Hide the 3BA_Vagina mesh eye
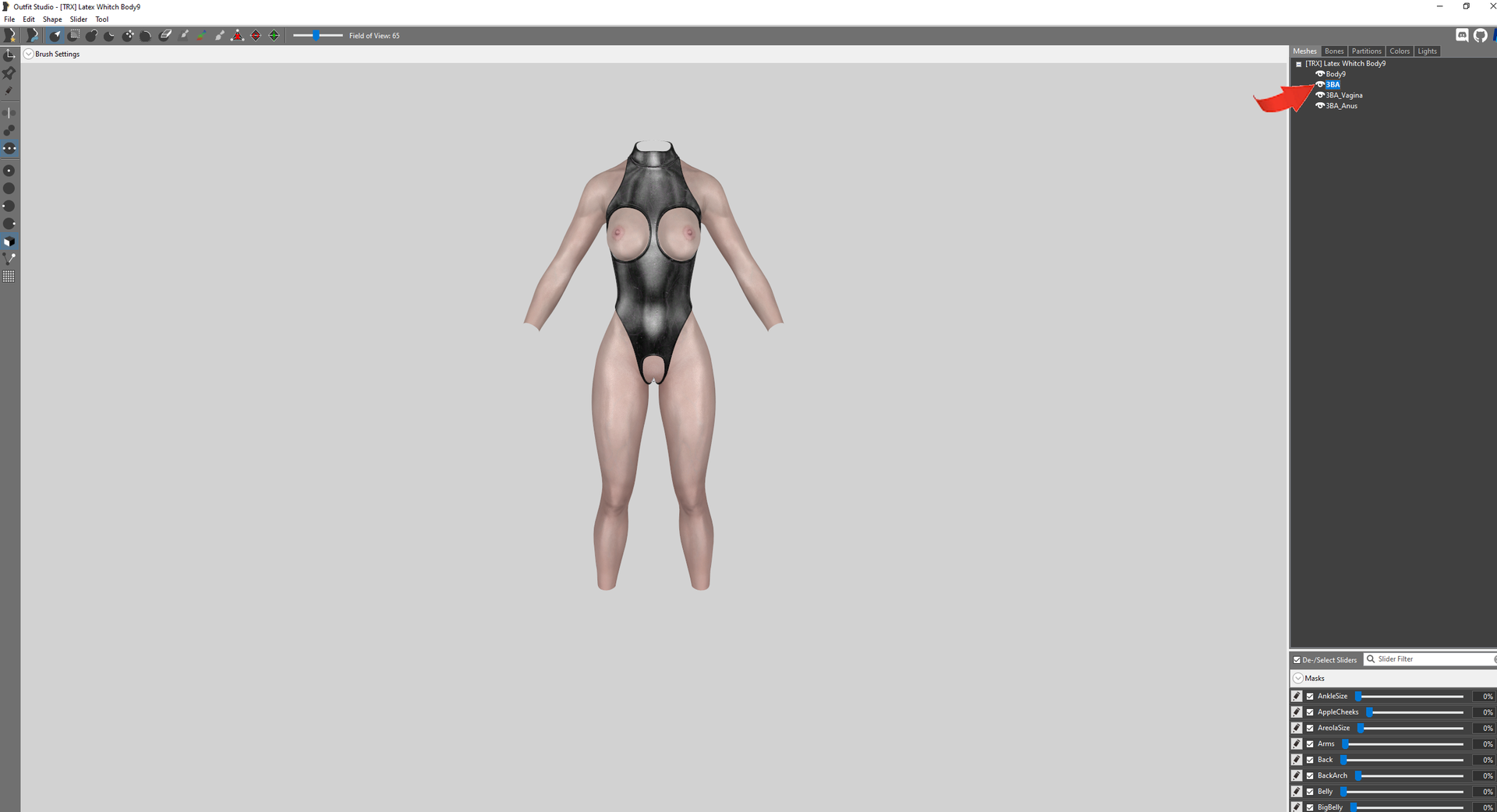Viewport: 1497px width, 812px height. coord(1320,95)
